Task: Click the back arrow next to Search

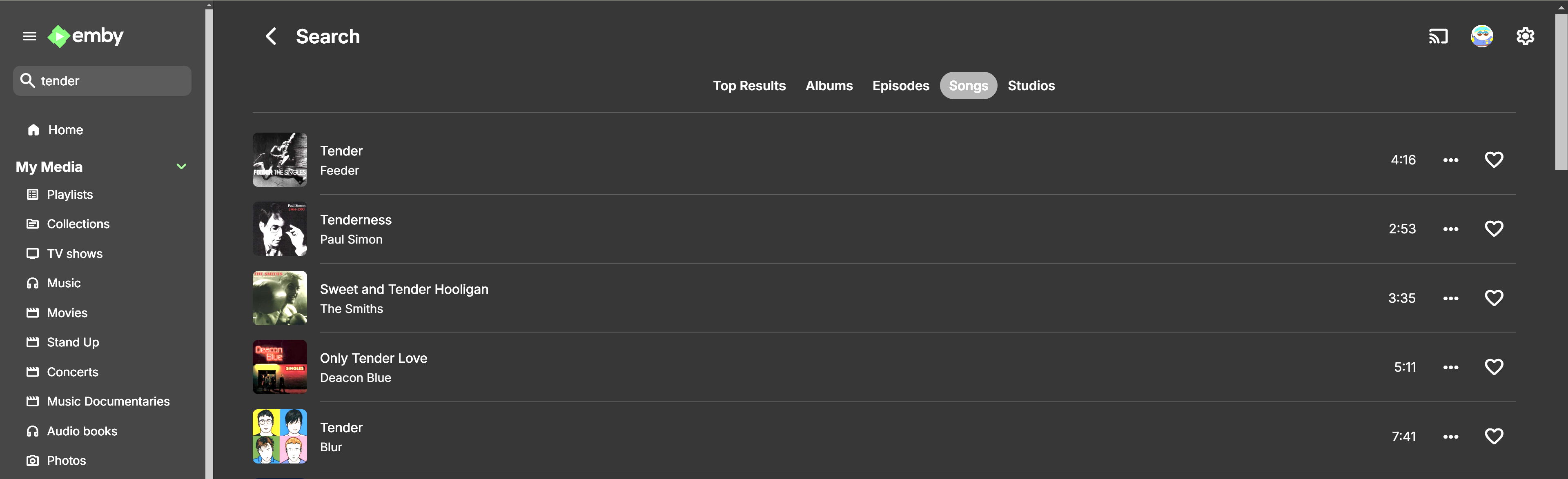Action: [271, 36]
